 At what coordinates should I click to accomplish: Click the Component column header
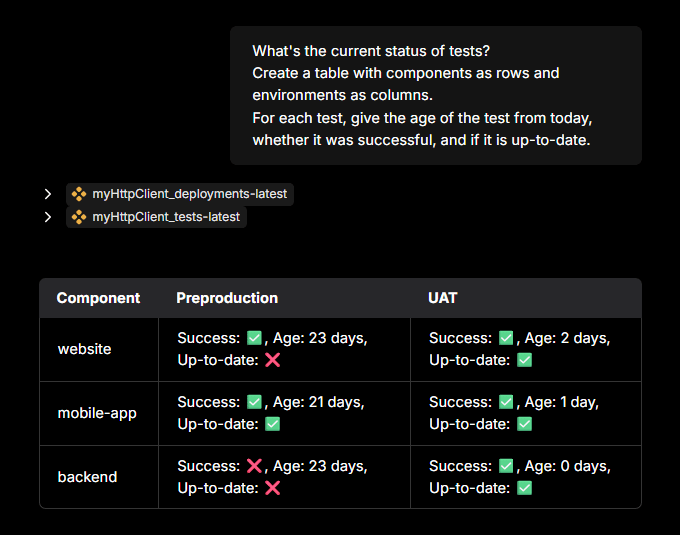98,298
